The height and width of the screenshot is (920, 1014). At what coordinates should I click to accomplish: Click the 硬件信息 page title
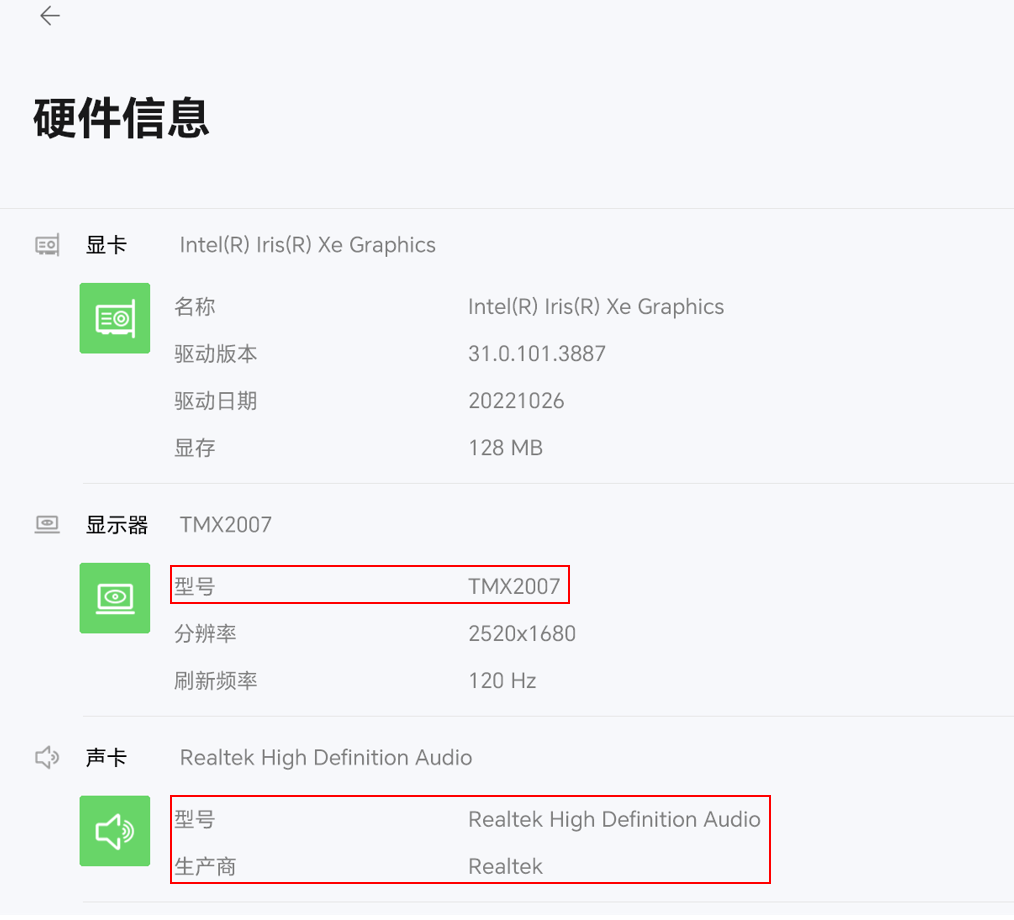[x=121, y=119]
